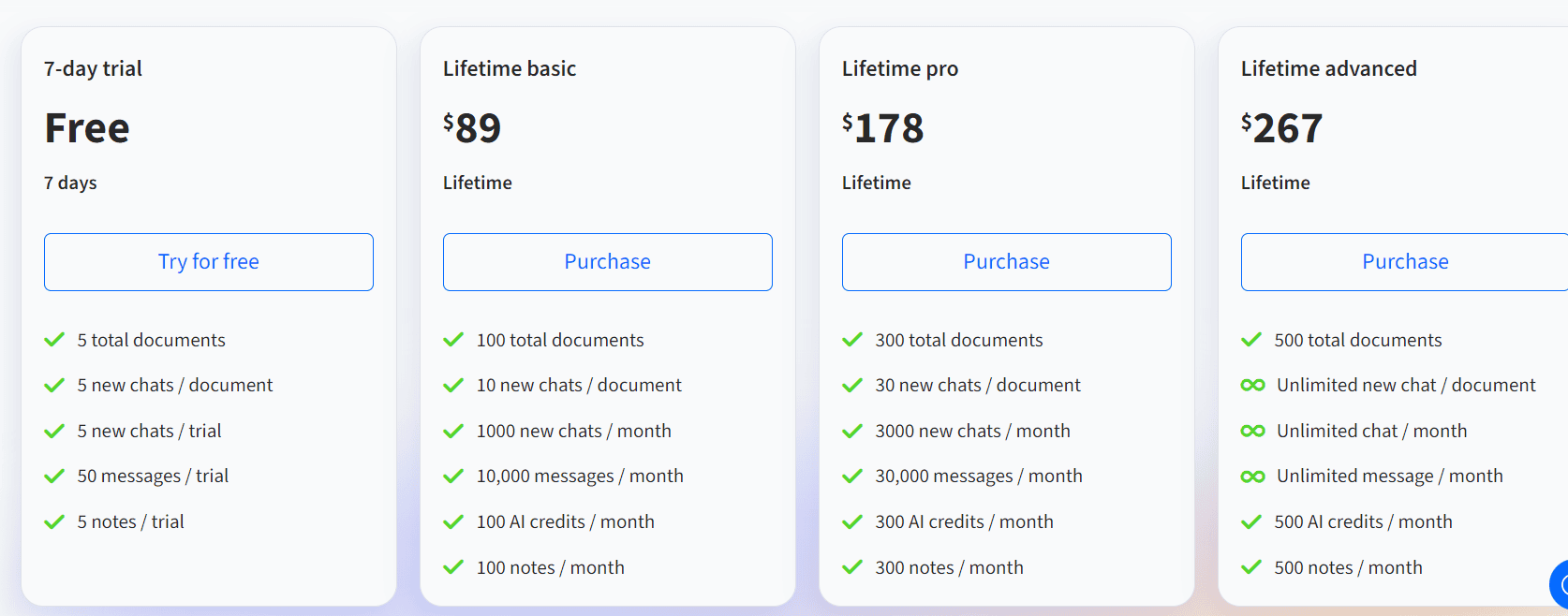Select the Lifetime advanced plan title
This screenshot has height=616, width=1568.
1329,68
